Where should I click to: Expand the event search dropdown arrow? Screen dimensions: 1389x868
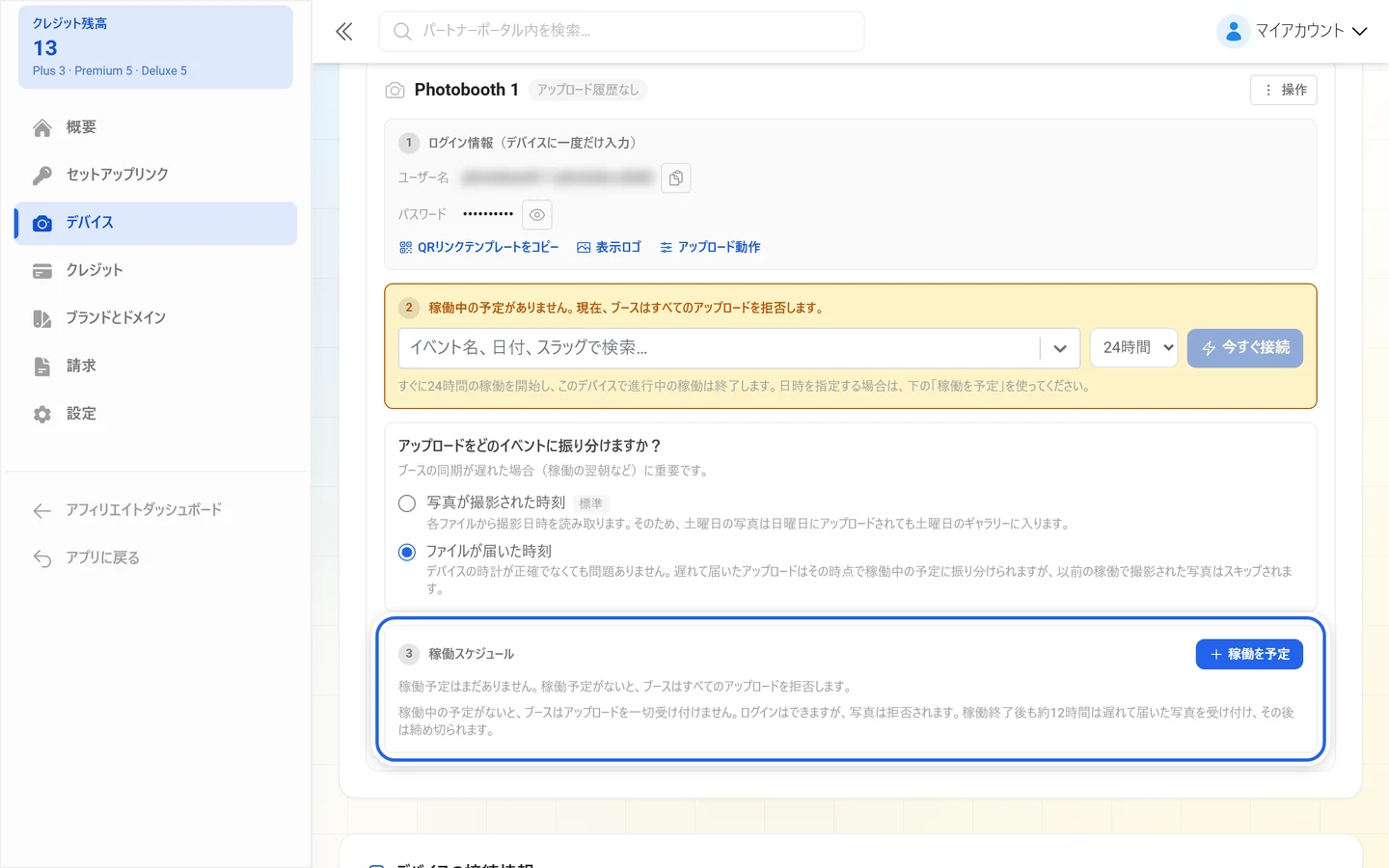(x=1060, y=348)
